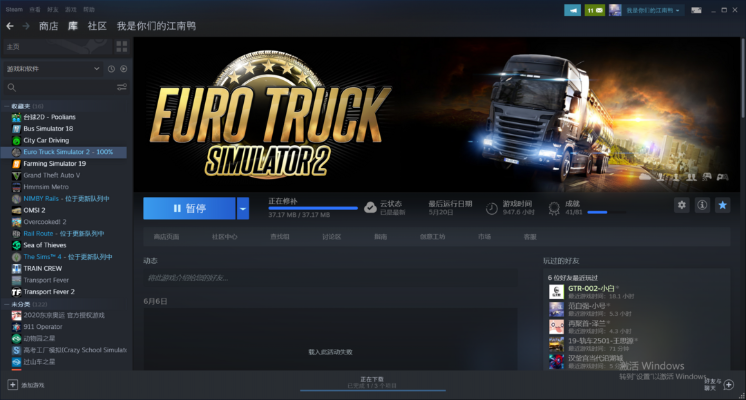Screen dimensions: 746x400
Task: Open the 社区 community tab
Action: [97, 25]
